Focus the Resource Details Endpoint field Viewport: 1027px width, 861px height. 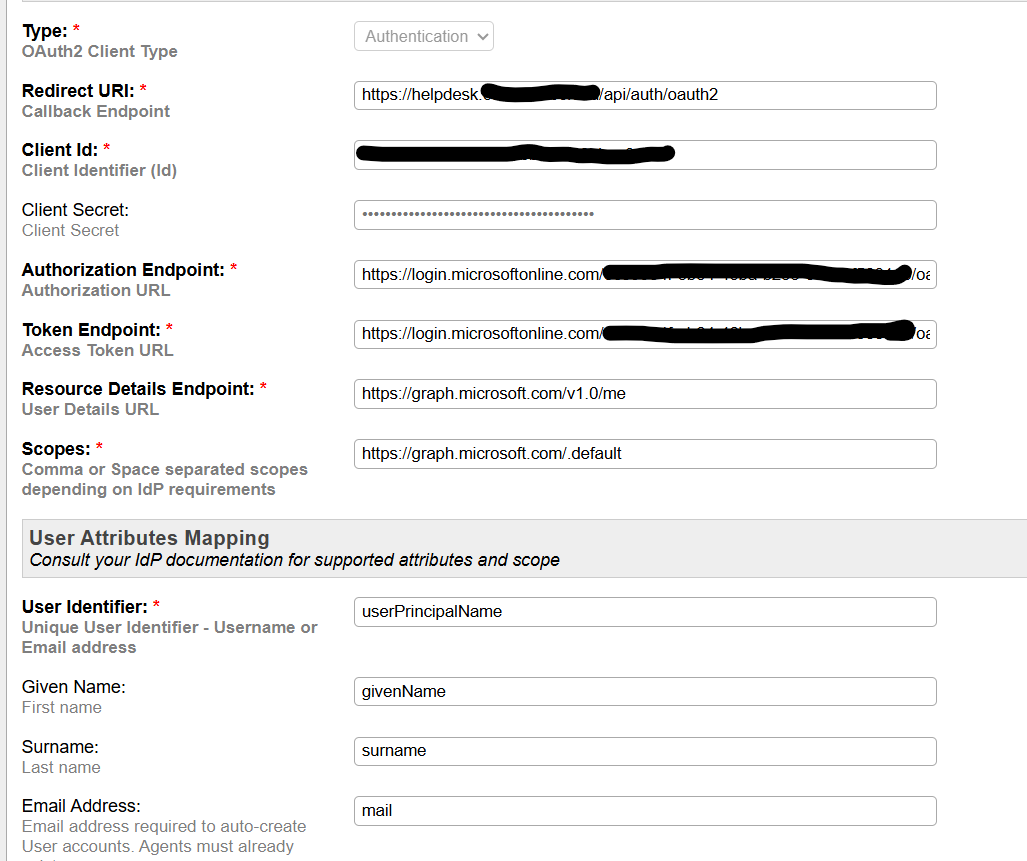click(644, 394)
